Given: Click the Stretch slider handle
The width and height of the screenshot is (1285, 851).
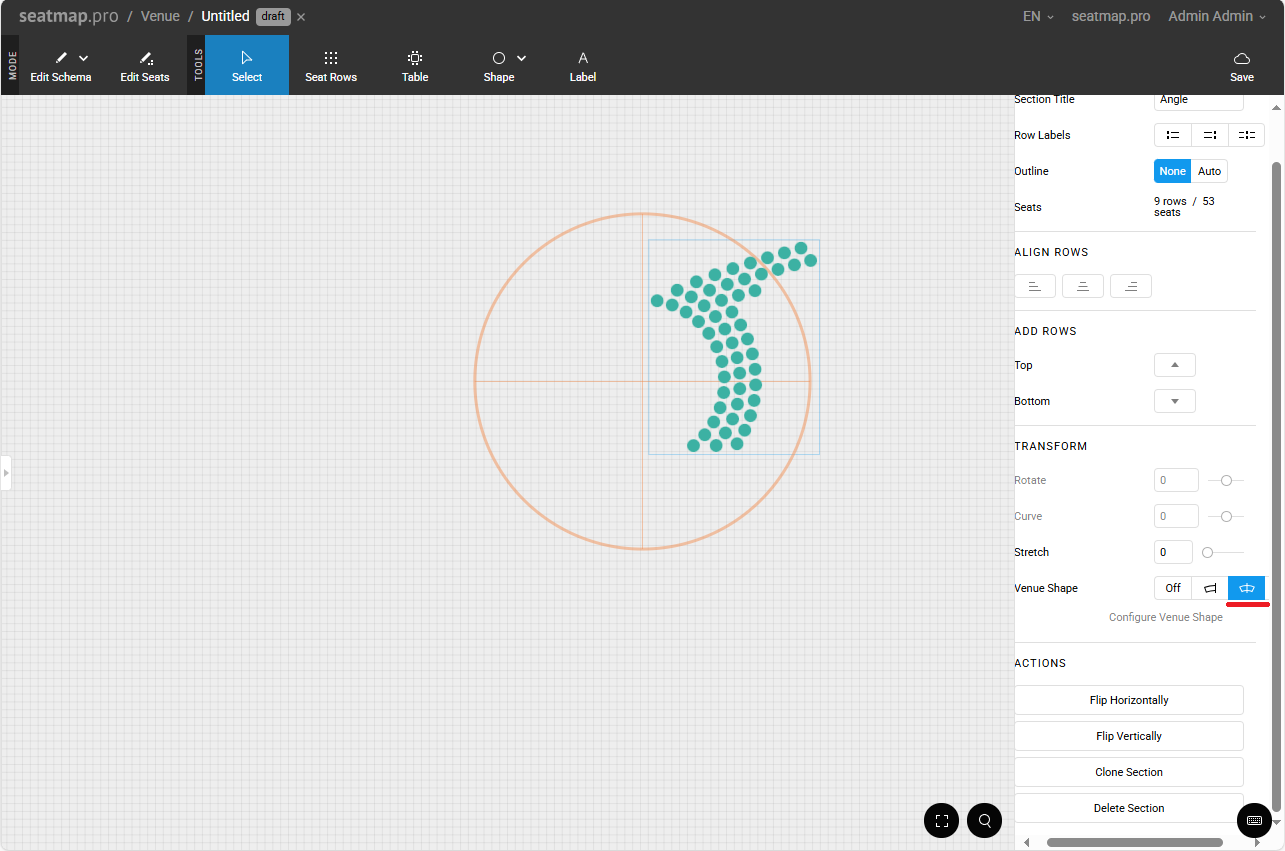Looking at the screenshot, I should pyautogui.click(x=1207, y=552).
